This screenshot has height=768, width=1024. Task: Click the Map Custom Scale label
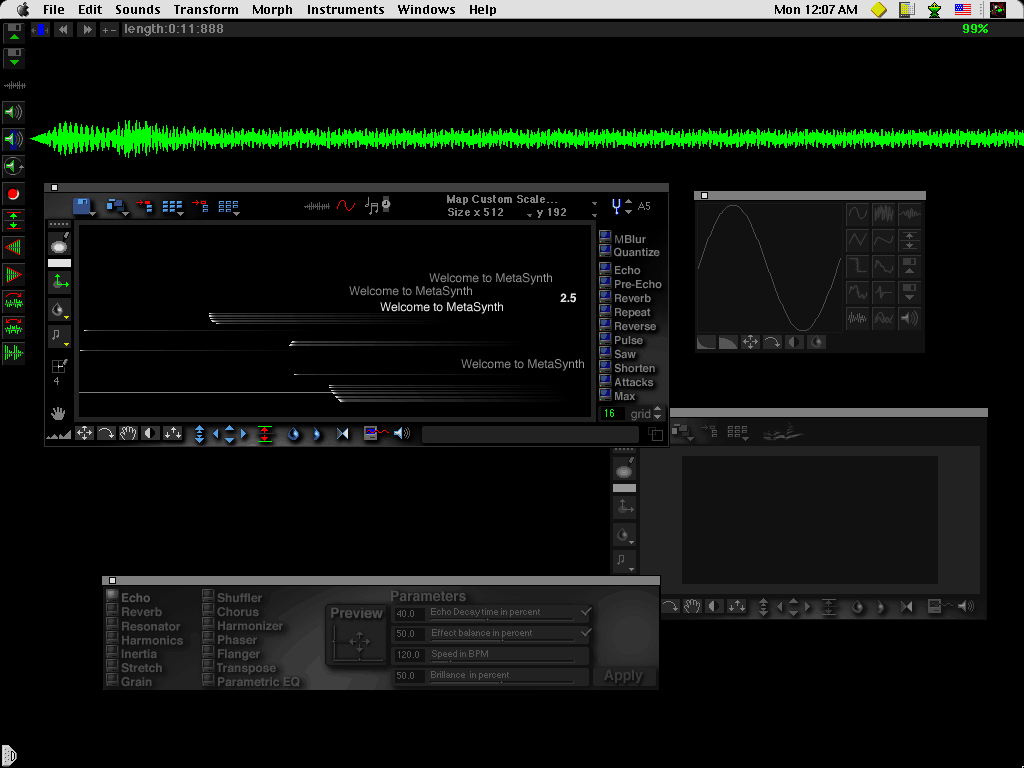tap(502, 199)
